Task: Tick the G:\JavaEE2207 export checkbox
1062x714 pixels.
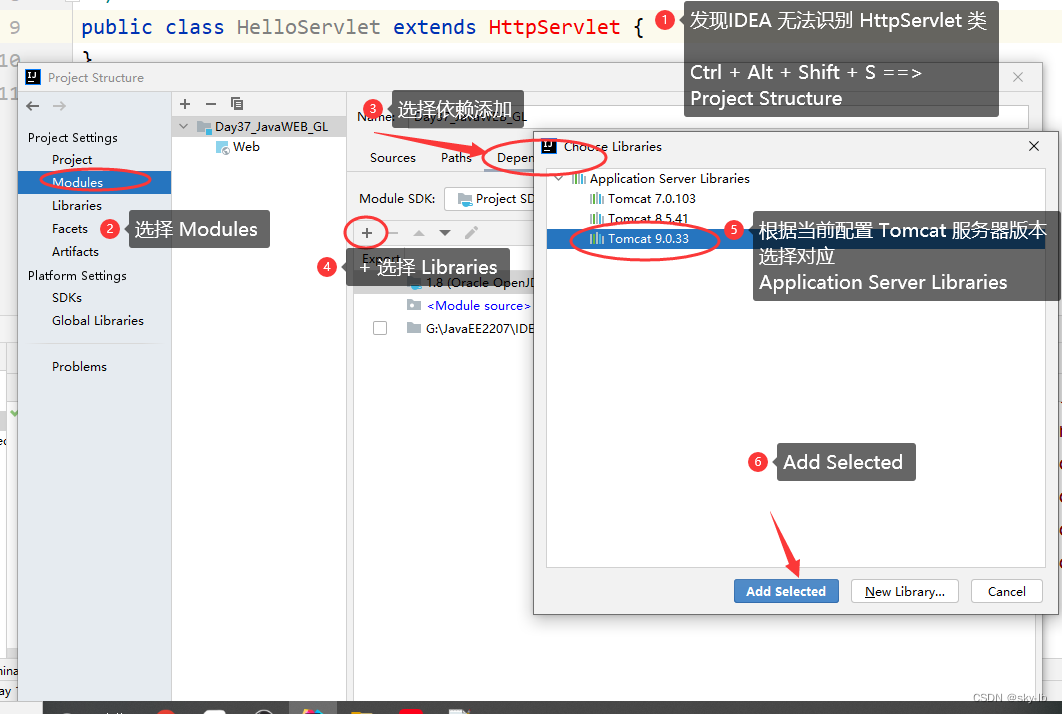Action: pos(380,329)
